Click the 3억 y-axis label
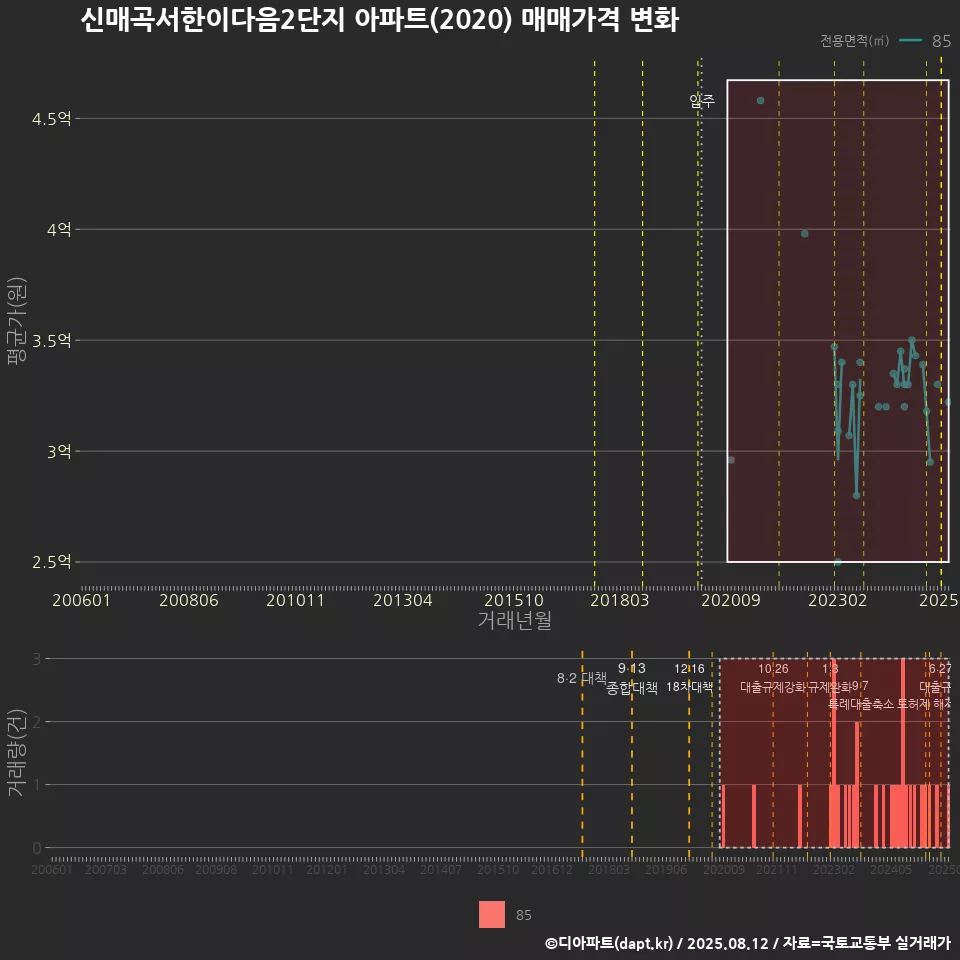 click(59, 452)
